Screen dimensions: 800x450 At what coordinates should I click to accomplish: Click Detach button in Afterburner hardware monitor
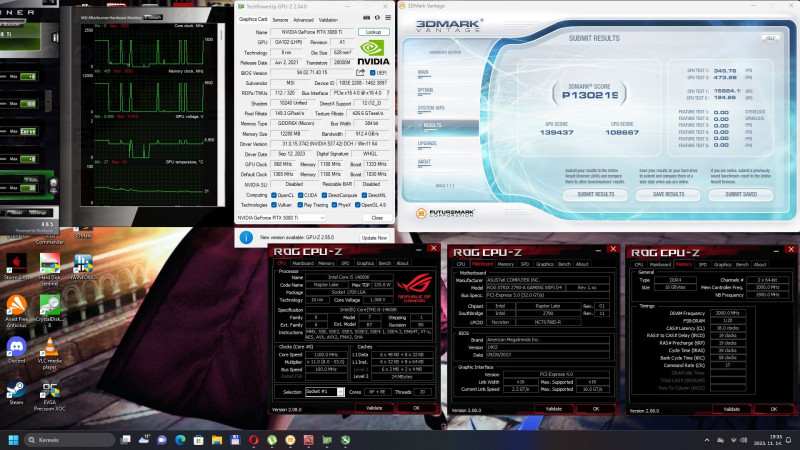pos(153,17)
